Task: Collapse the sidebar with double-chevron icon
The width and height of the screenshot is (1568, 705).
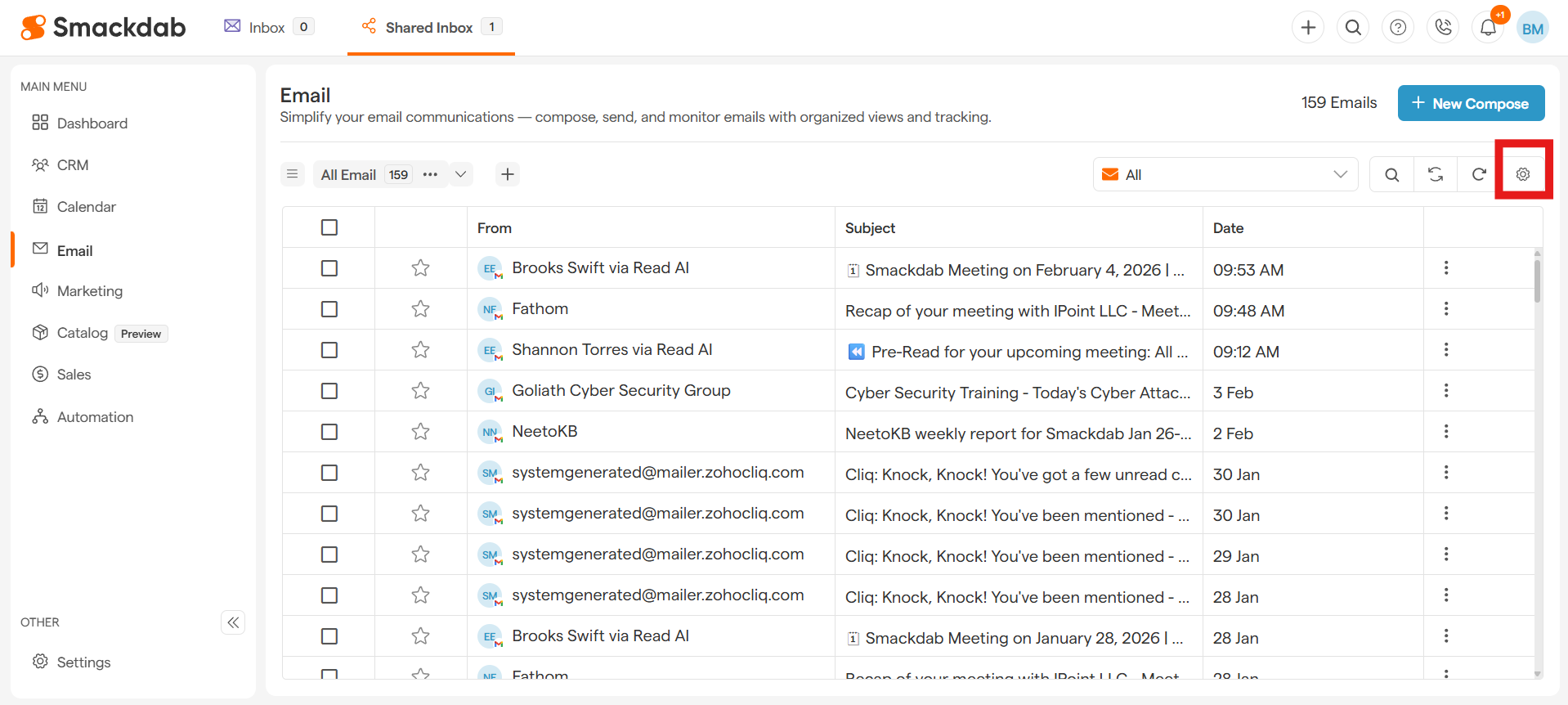Action: pyautogui.click(x=233, y=622)
